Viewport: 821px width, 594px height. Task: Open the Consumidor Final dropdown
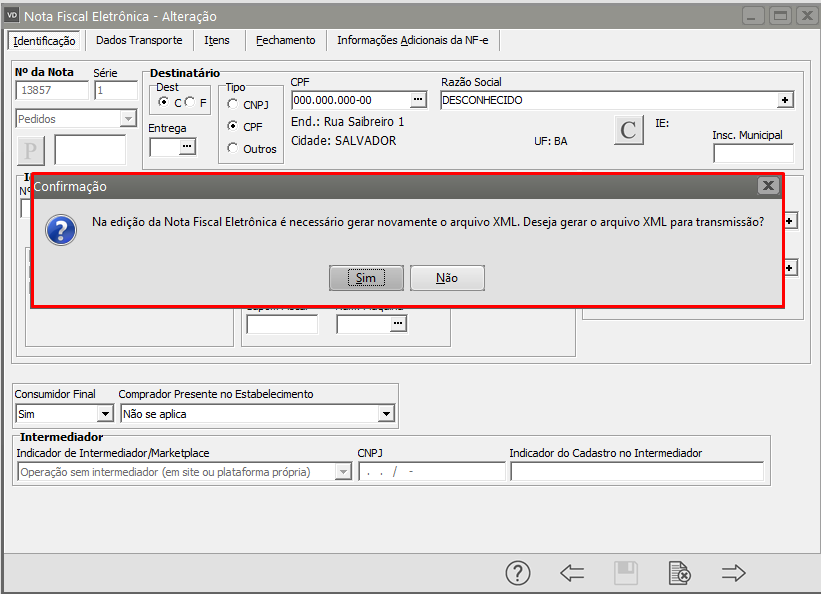click(105, 414)
